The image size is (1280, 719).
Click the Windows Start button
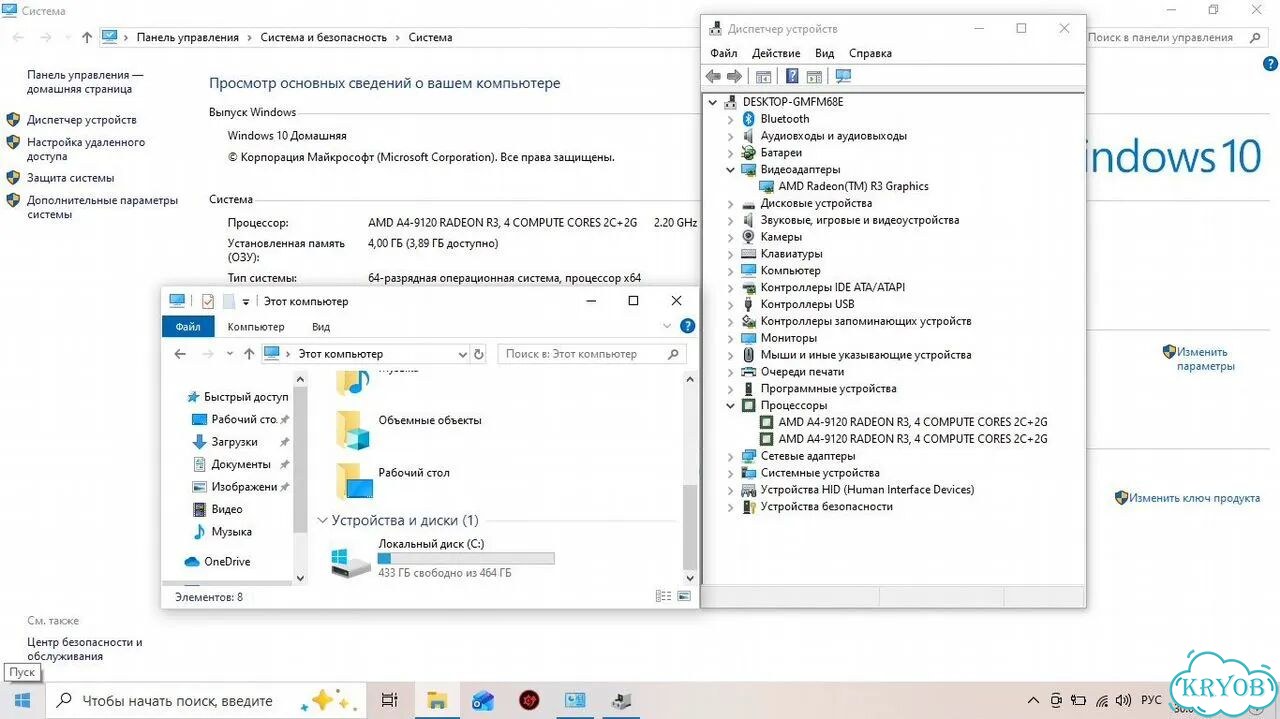coord(21,700)
